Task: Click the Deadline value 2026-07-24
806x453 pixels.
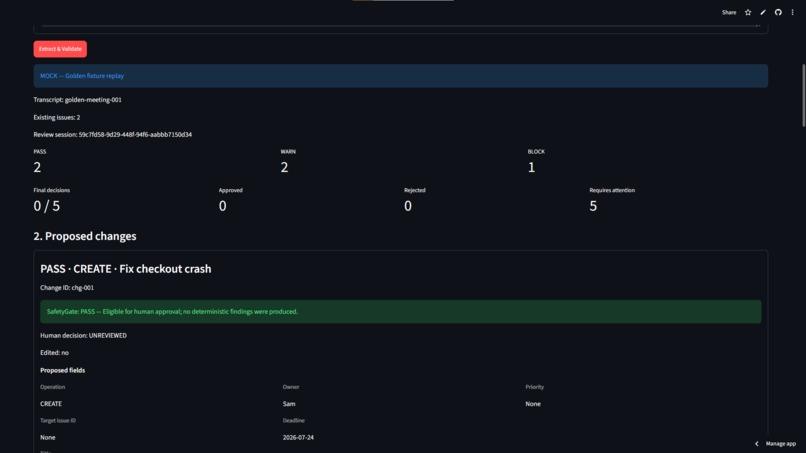Action: coord(298,437)
